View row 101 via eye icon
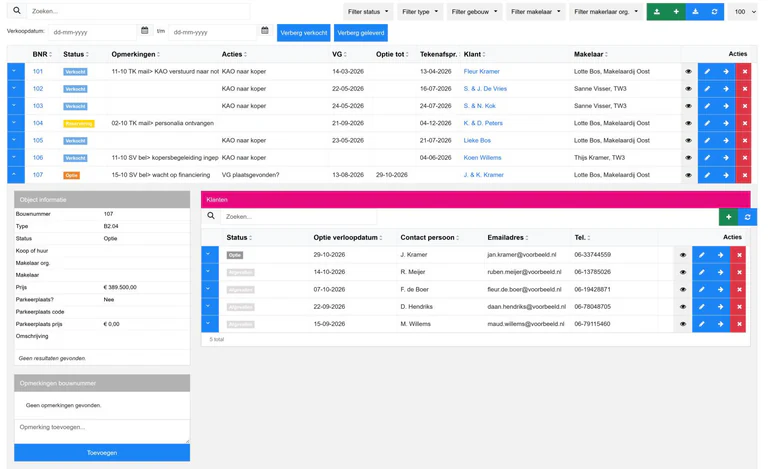The width and height of the screenshot is (768, 469). [688, 71]
